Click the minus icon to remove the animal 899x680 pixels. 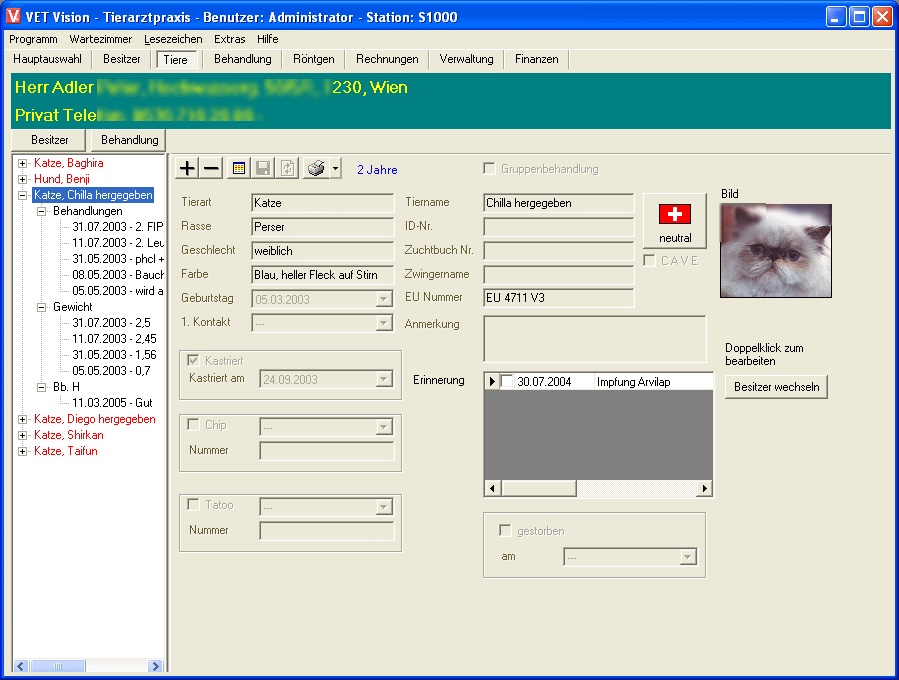(211, 169)
